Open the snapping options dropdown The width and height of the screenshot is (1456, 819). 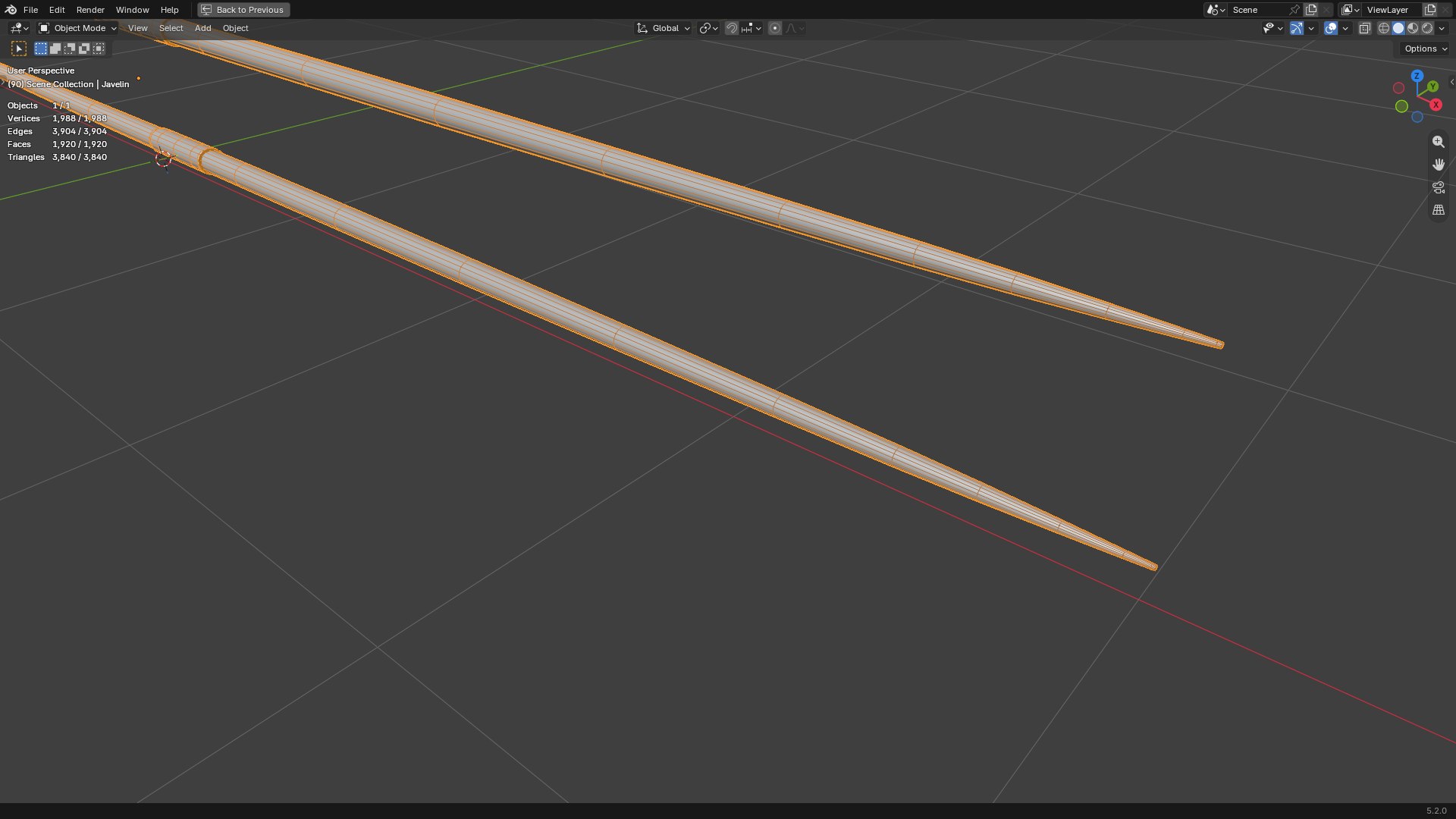coord(752,28)
